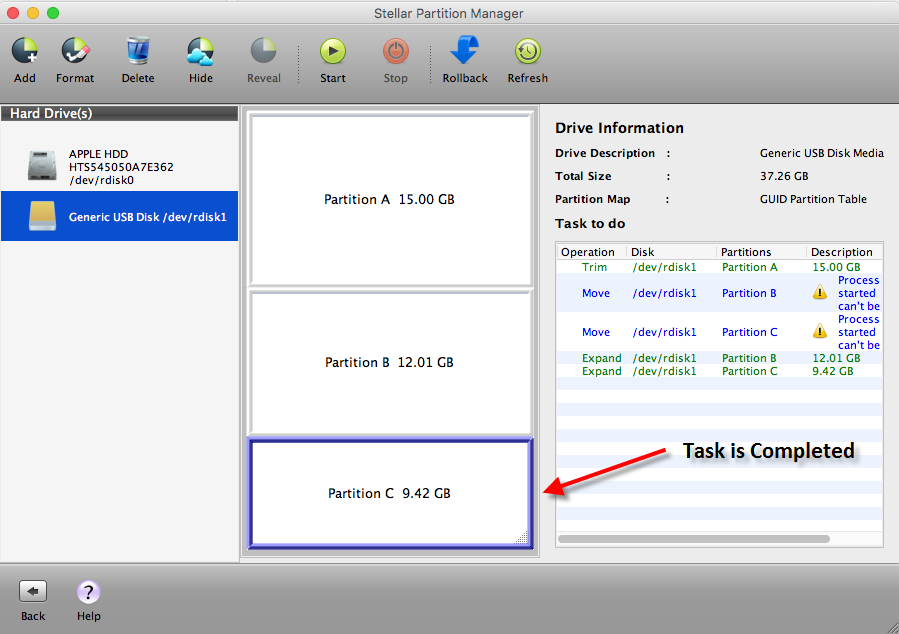Viewport: 899px width, 634px height.
Task: Select the Partition A 15.00 GB block
Action: click(x=389, y=200)
